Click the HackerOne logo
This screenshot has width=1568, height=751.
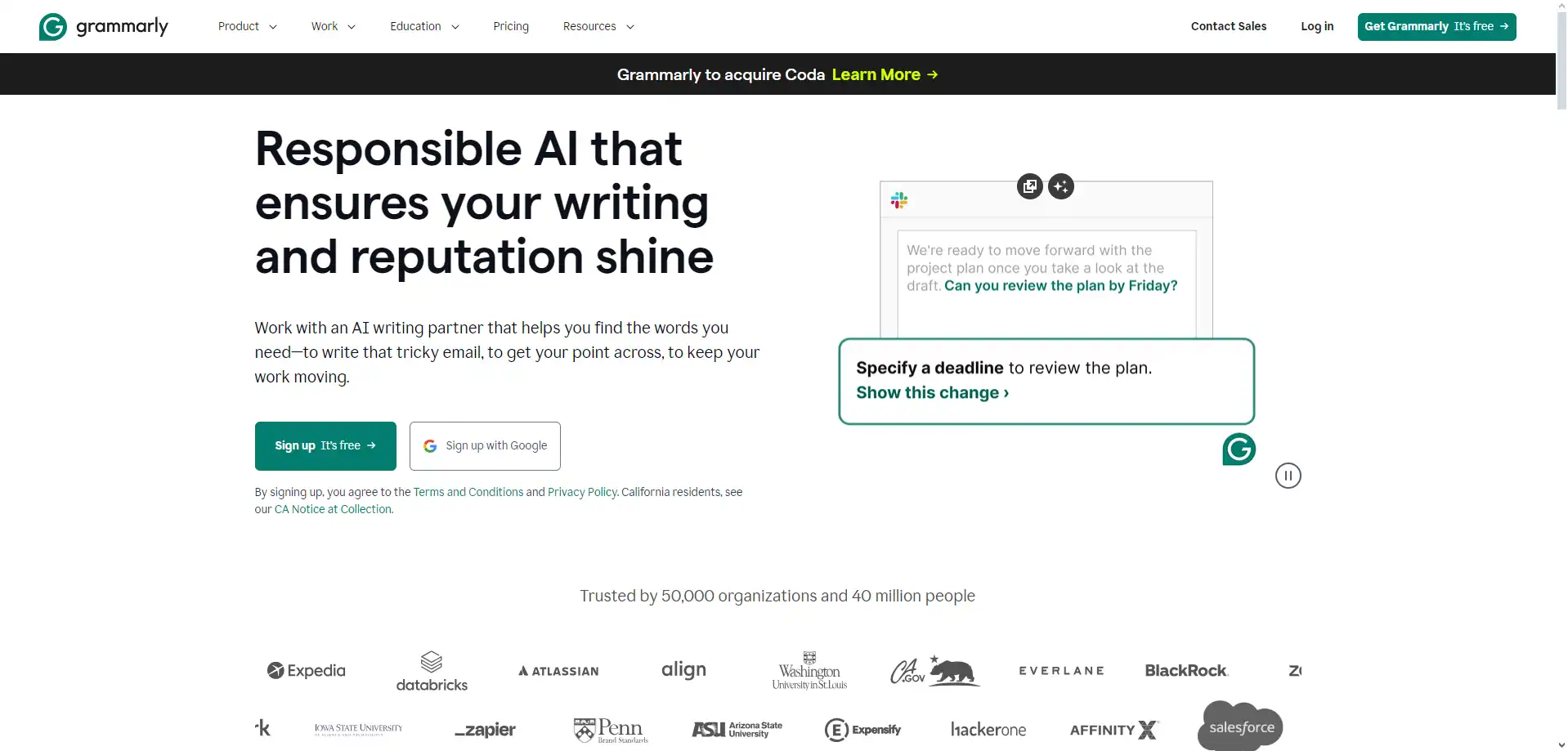988,730
